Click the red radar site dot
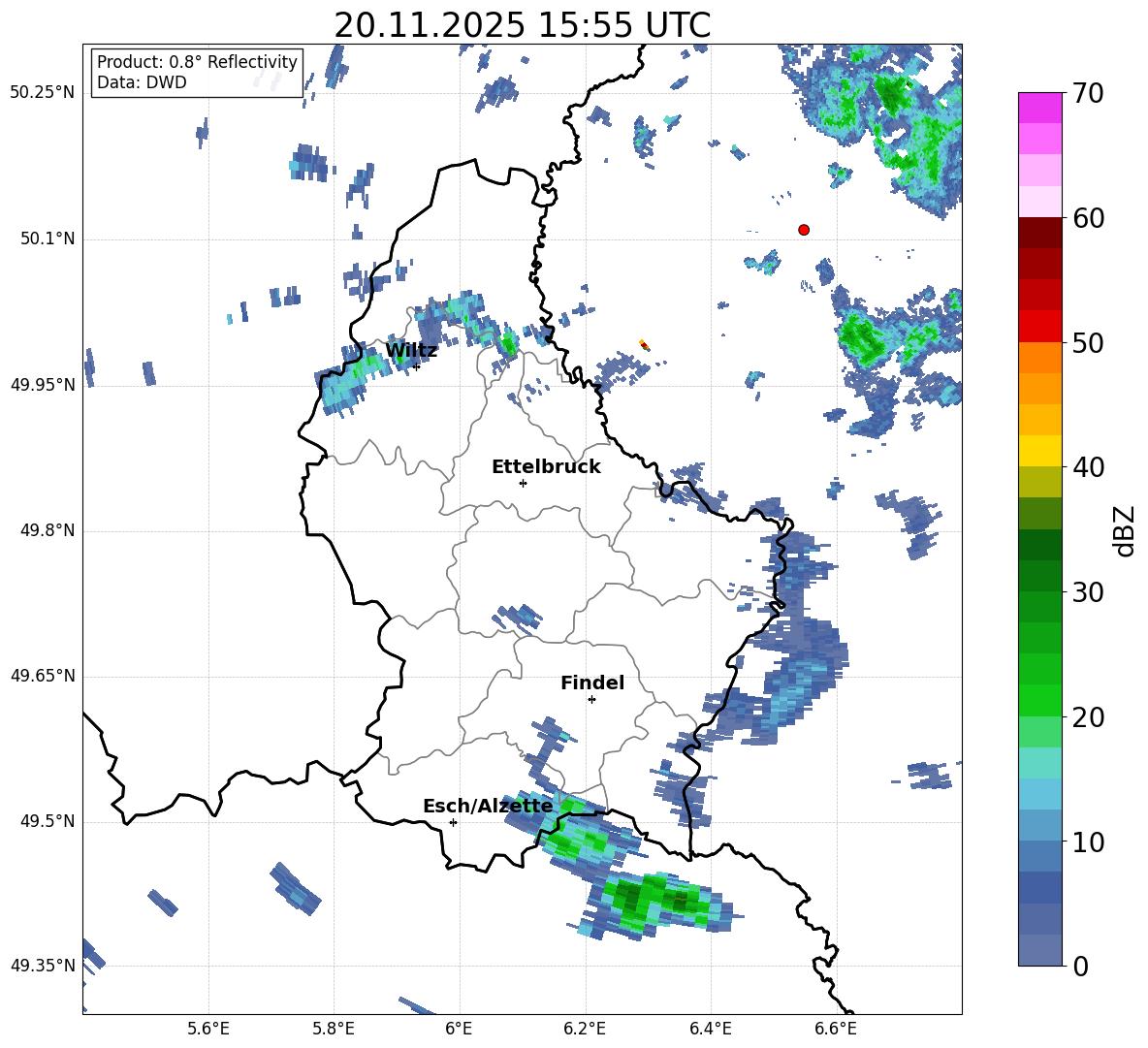Viewport: 1148px width, 1048px height. click(803, 230)
